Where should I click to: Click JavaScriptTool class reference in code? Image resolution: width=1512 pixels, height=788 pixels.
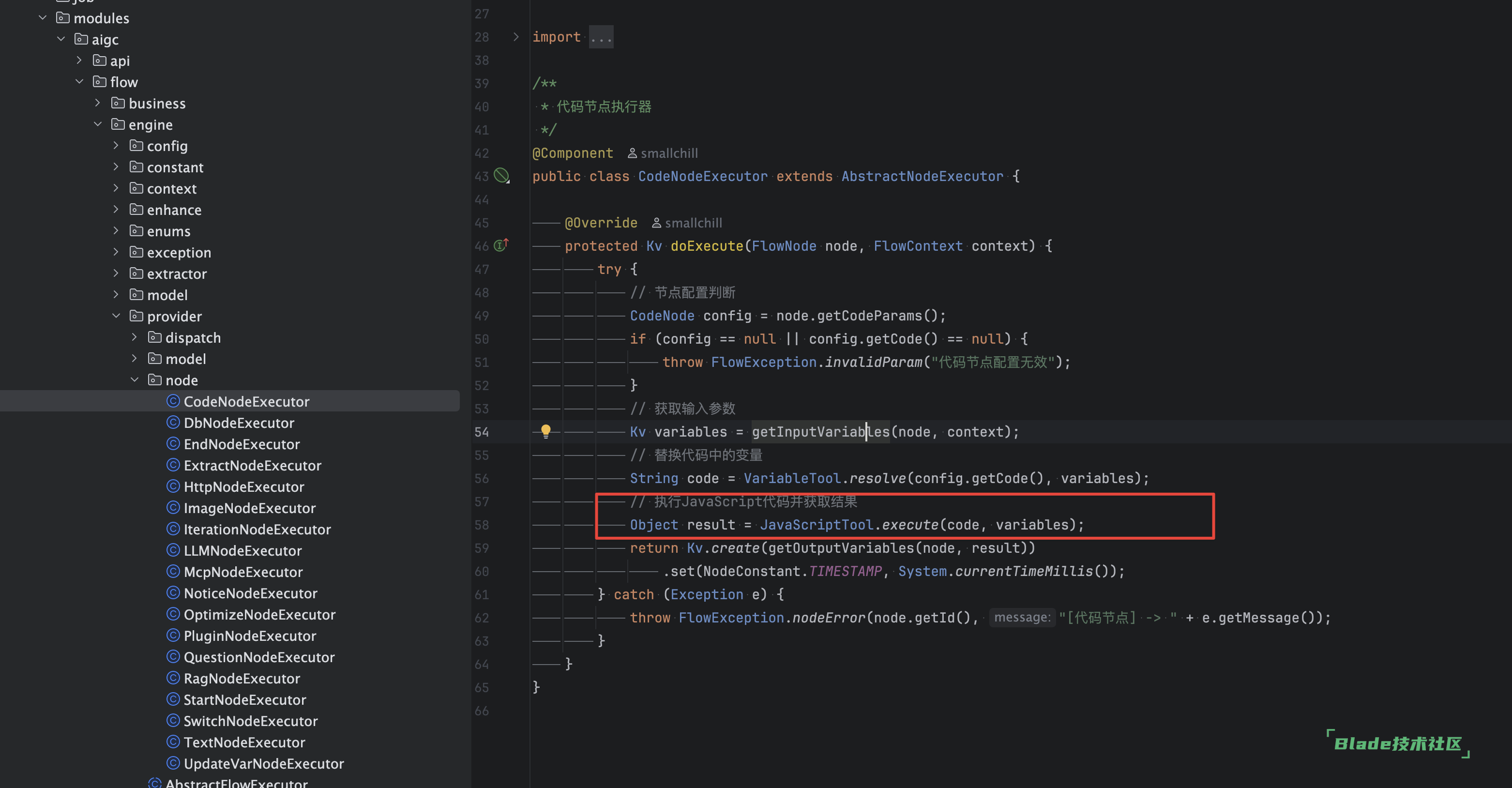pyautogui.click(x=816, y=525)
